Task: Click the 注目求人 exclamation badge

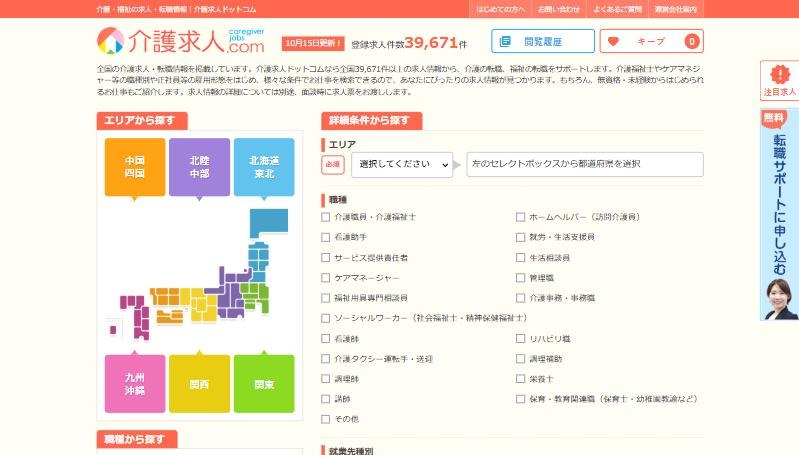Action: coord(779,81)
